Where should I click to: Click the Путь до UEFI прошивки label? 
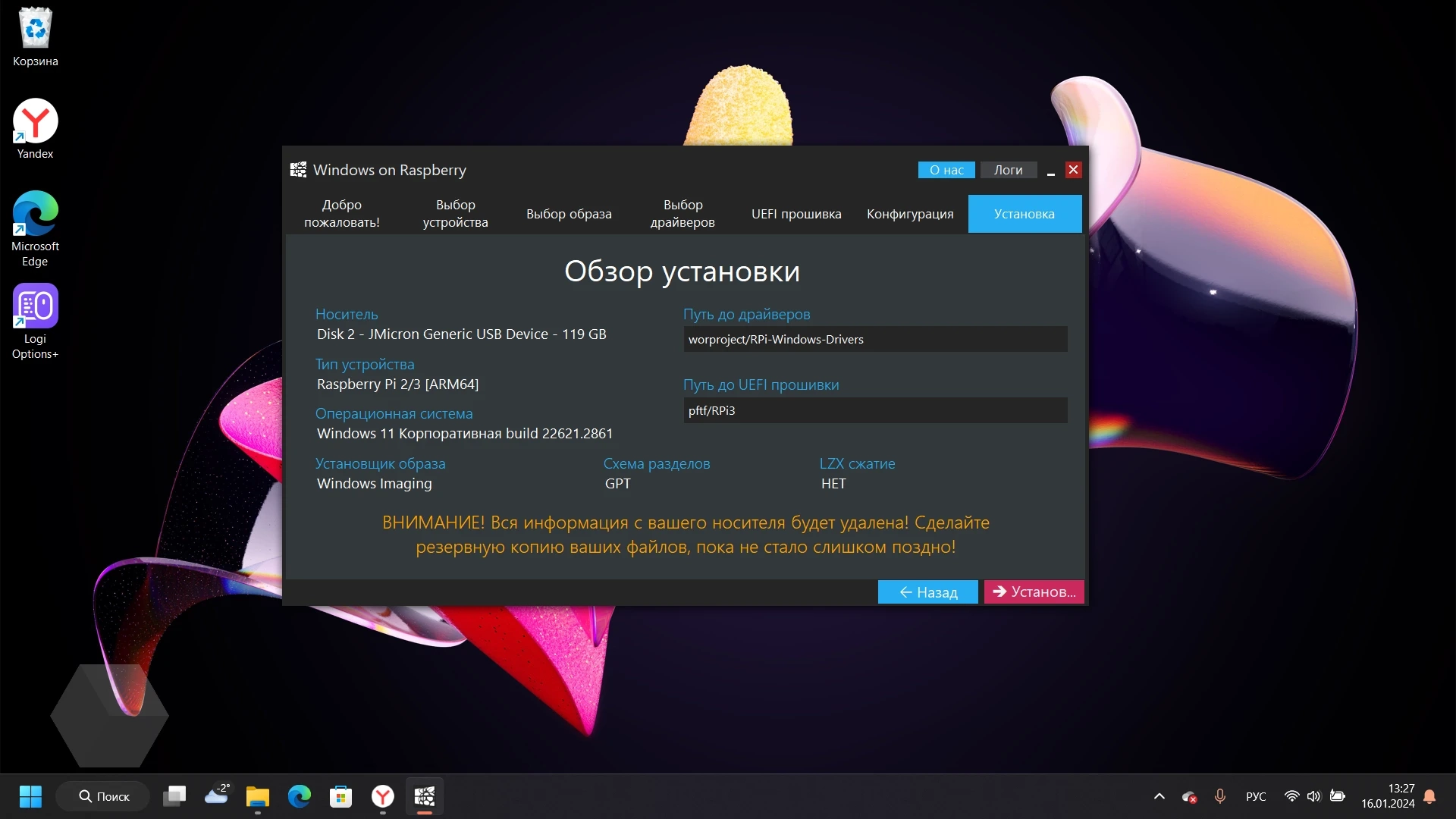(x=761, y=384)
